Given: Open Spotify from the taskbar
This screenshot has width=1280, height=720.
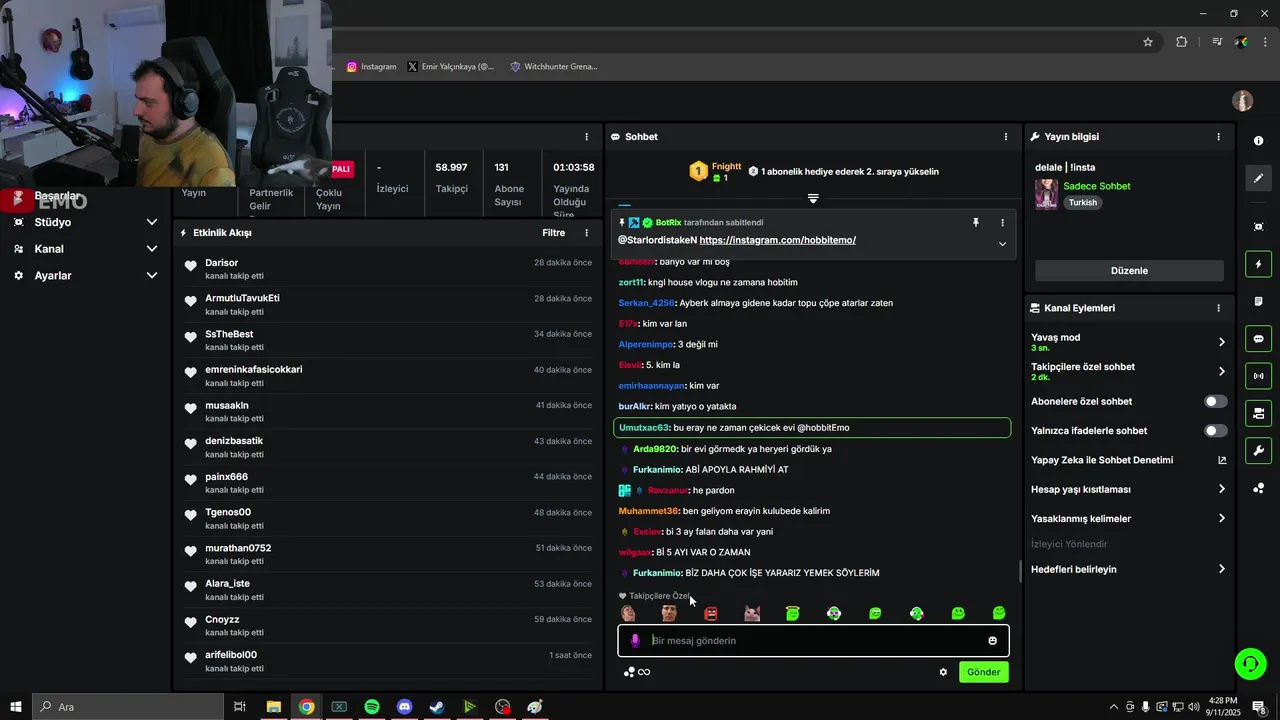Looking at the screenshot, I should coord(372,707).
